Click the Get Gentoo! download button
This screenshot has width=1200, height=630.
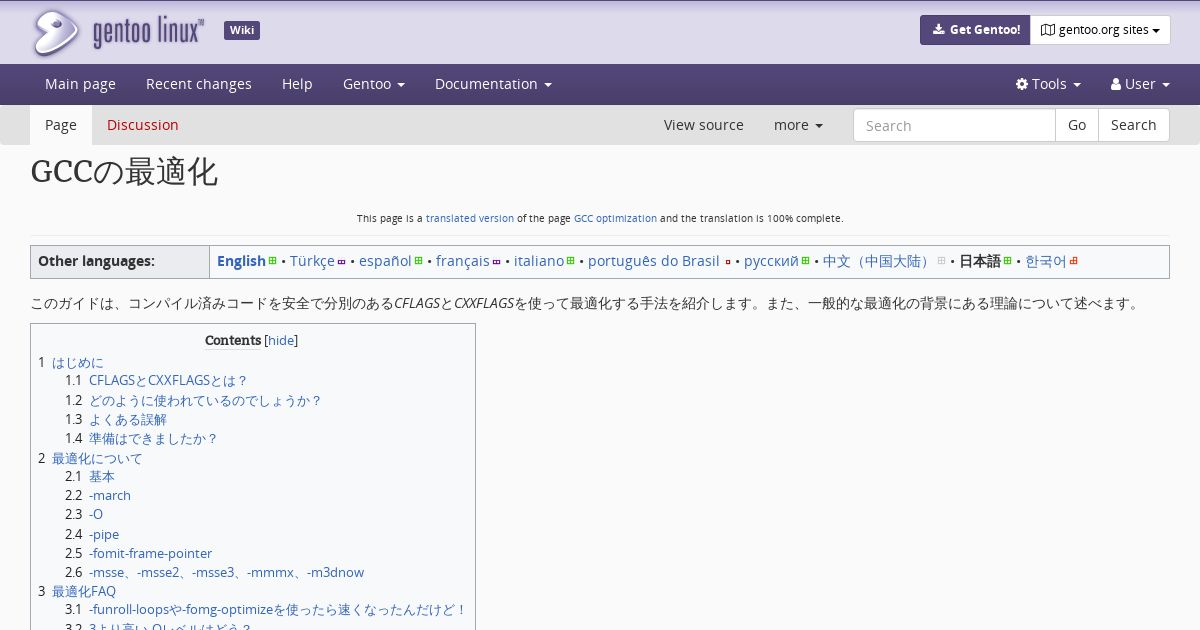(x=975, y=30)
